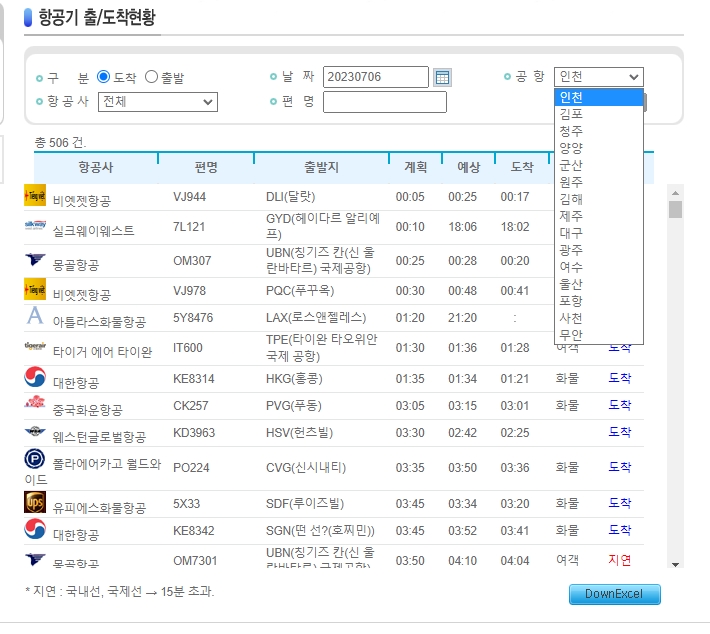Click the table scrollbar down arrow
The height and width of the screenshot is (634, 710).
tap(675, 564)
